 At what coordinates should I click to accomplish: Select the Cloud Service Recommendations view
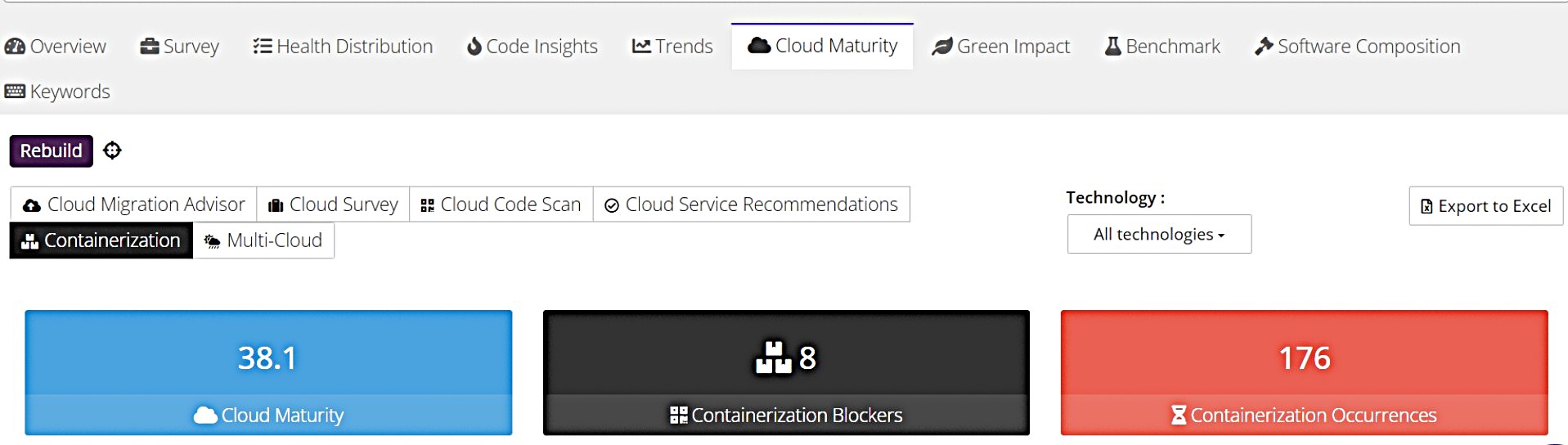click(751, 205)
